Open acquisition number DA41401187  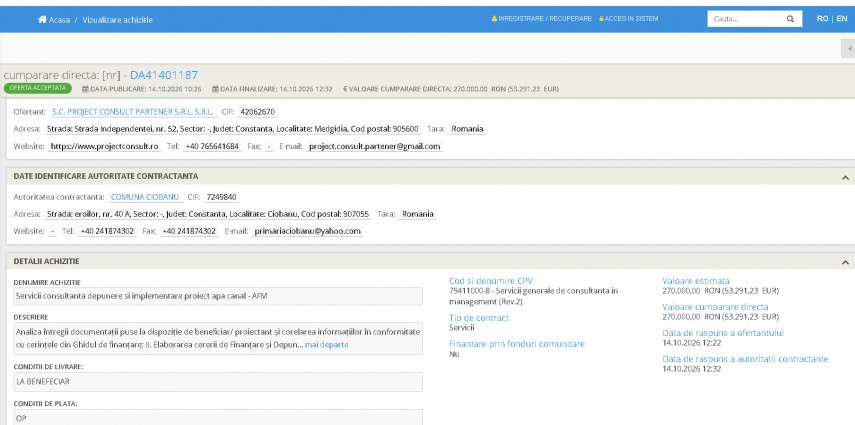[164, 75]
